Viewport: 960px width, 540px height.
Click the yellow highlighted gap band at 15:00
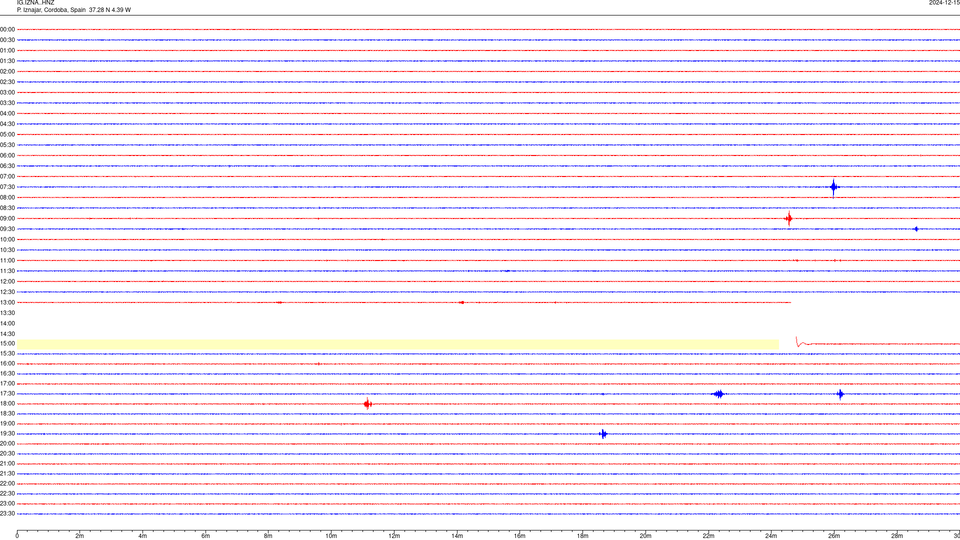point(398,344)
